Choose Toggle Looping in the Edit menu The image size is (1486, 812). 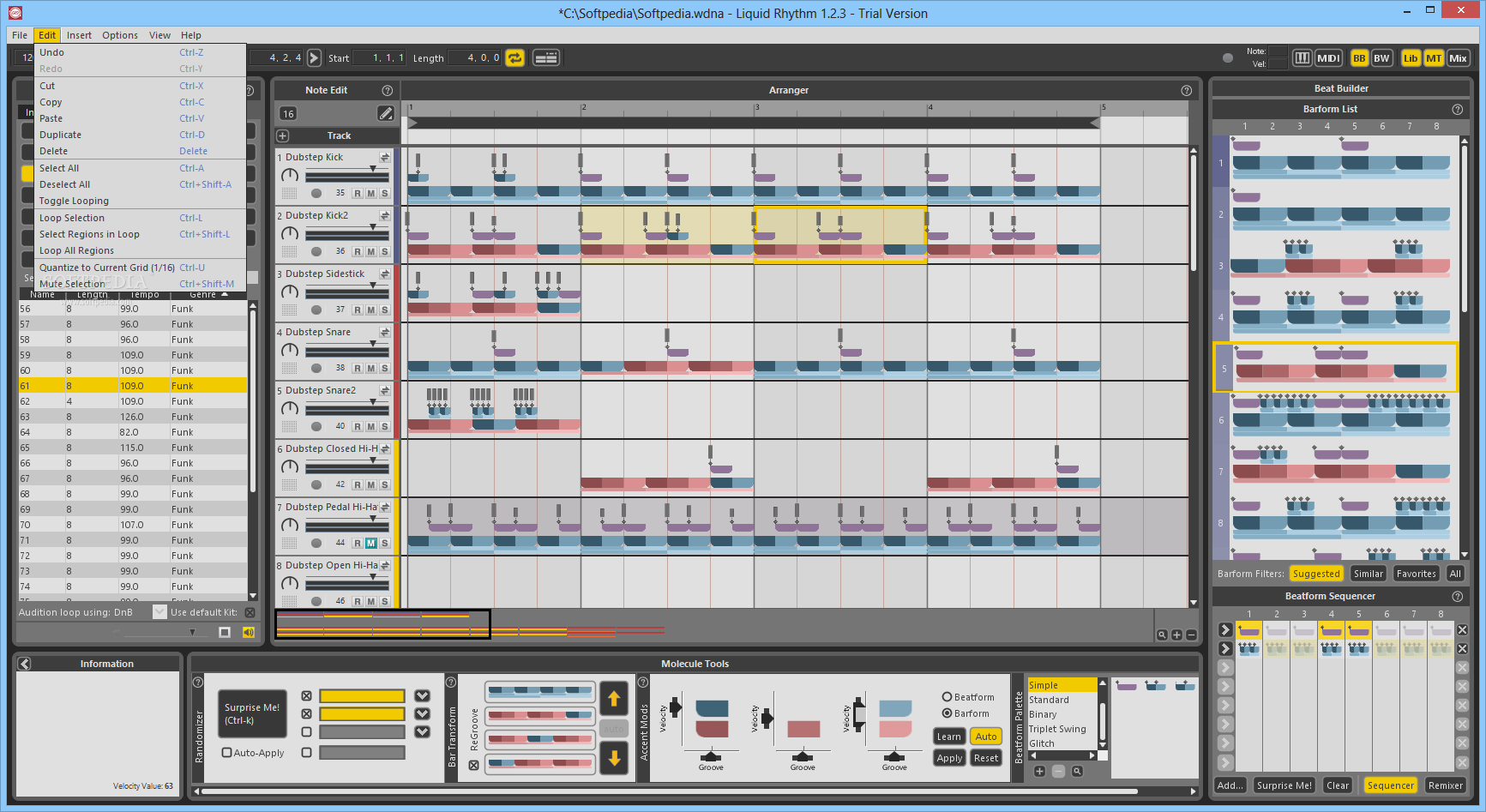pyautogui.click(x=140, y=201)
